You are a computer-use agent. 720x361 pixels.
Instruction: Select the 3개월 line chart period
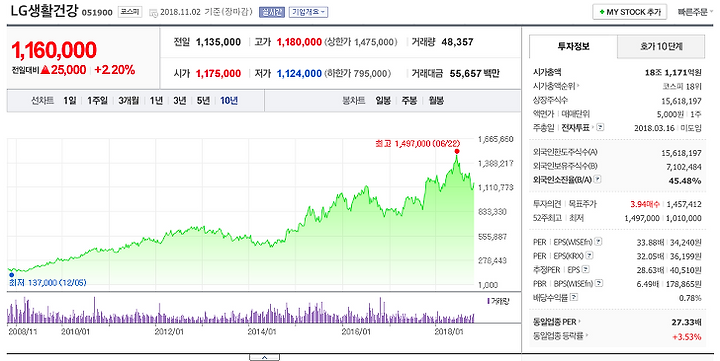tap(129, 101)
